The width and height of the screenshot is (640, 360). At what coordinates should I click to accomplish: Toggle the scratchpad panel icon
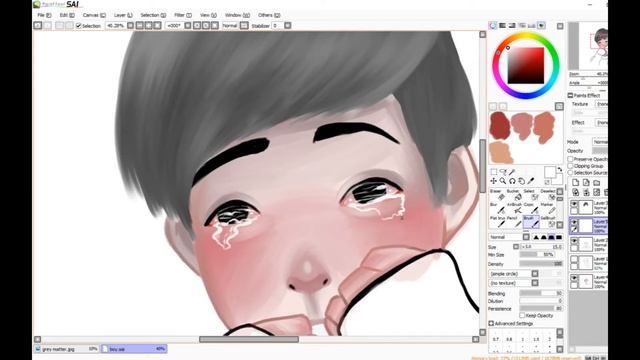click(x=542, y=25)
